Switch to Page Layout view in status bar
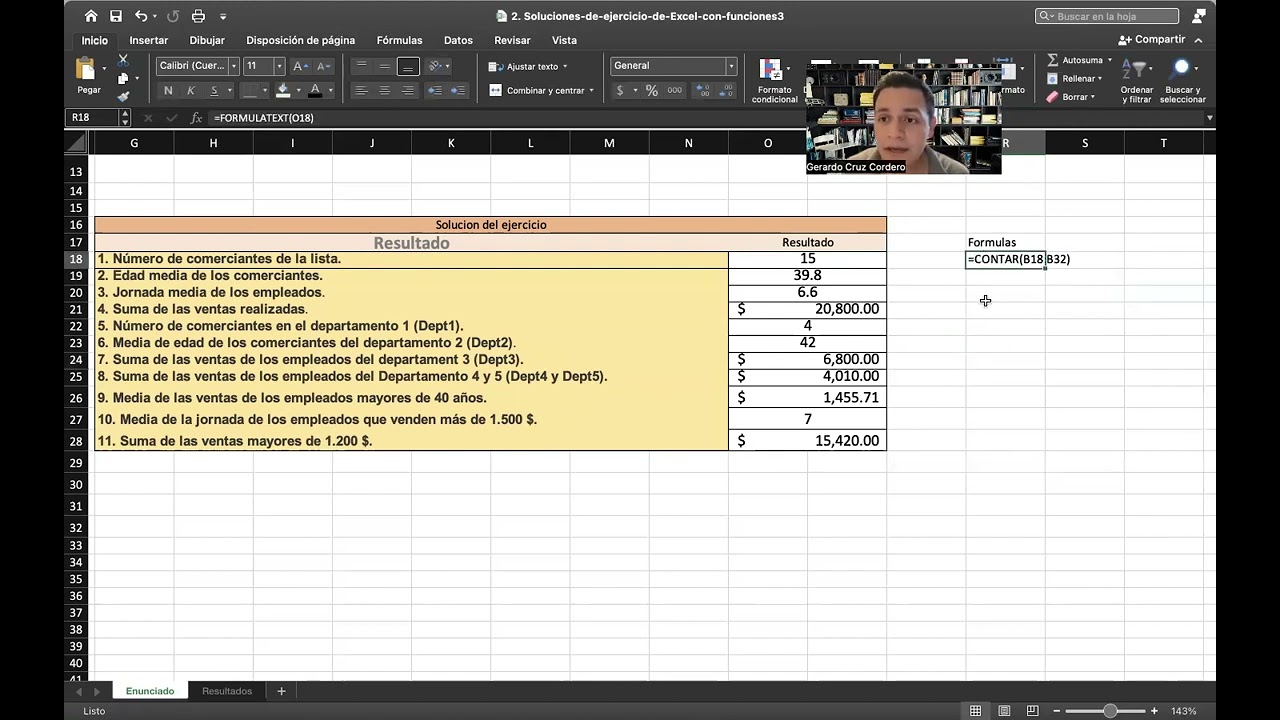 pyautogui.click(x=1004, y=711)
